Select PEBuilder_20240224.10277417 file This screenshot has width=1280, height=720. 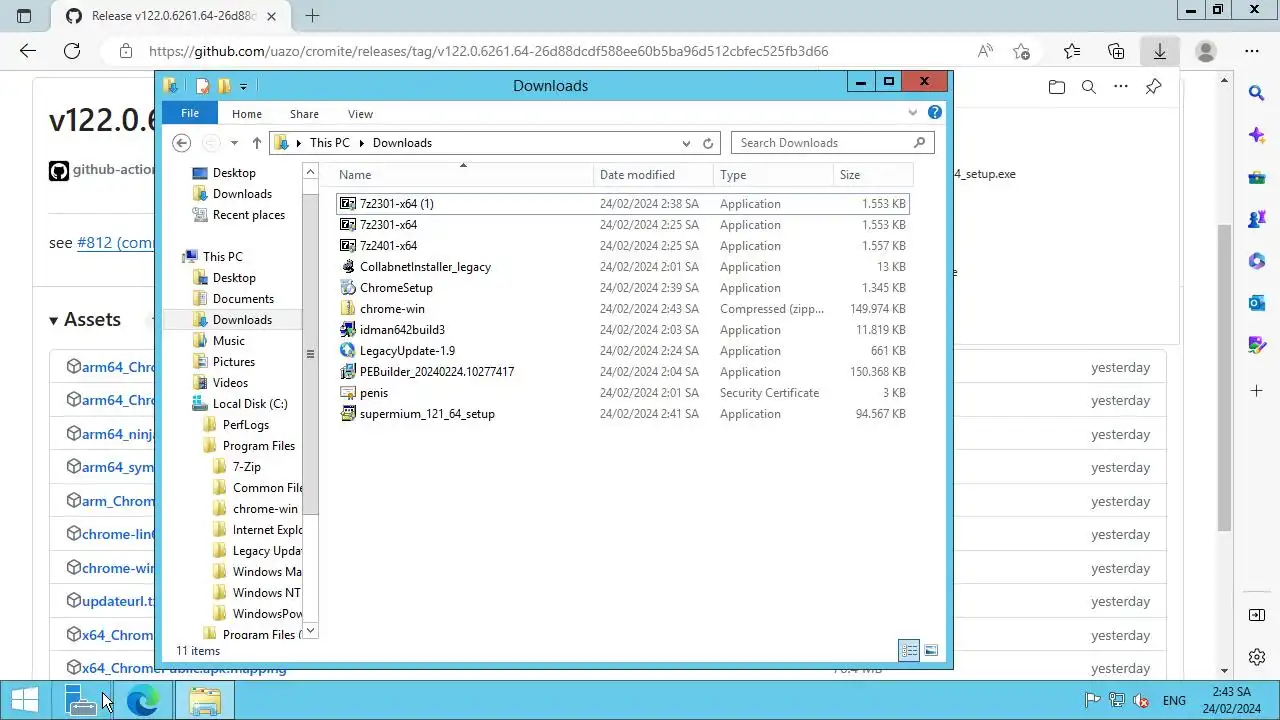pyautogui.click(x=437, y=372)
